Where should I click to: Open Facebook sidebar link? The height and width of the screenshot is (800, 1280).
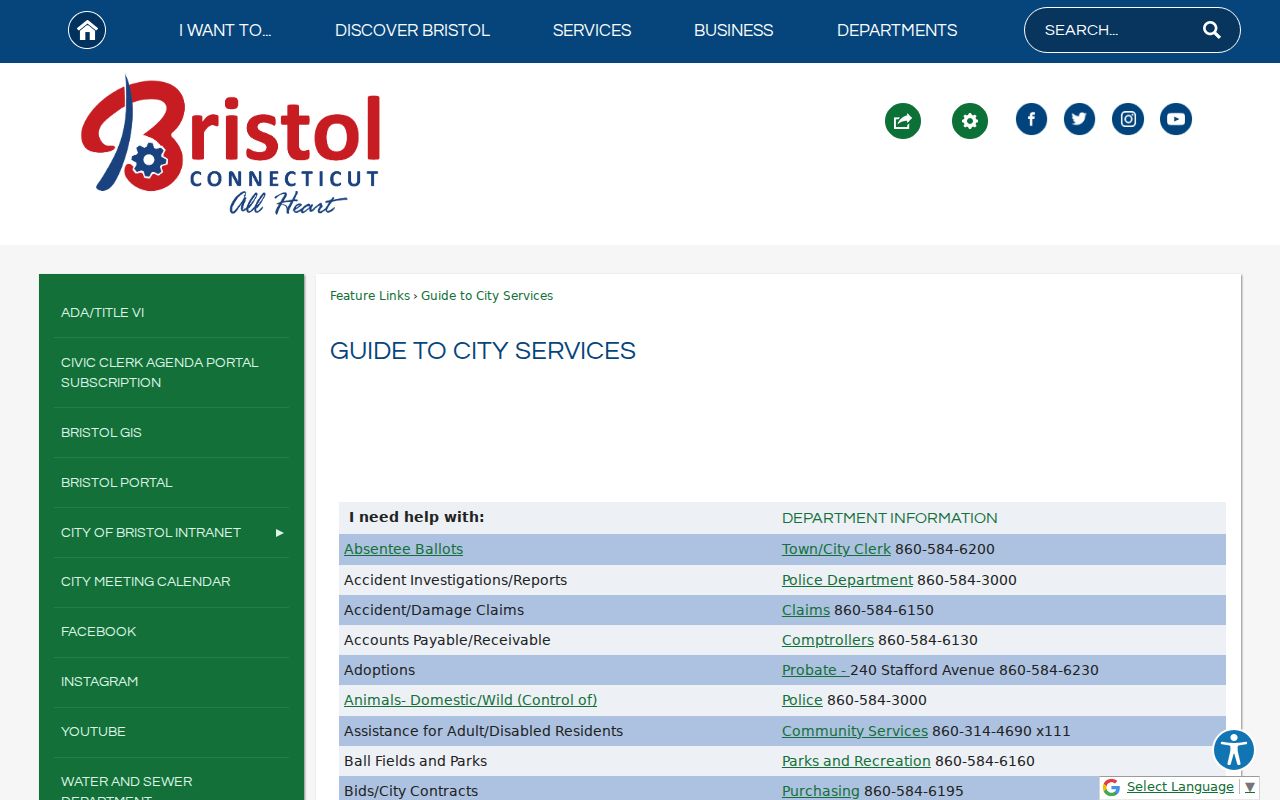pos(98,632)
